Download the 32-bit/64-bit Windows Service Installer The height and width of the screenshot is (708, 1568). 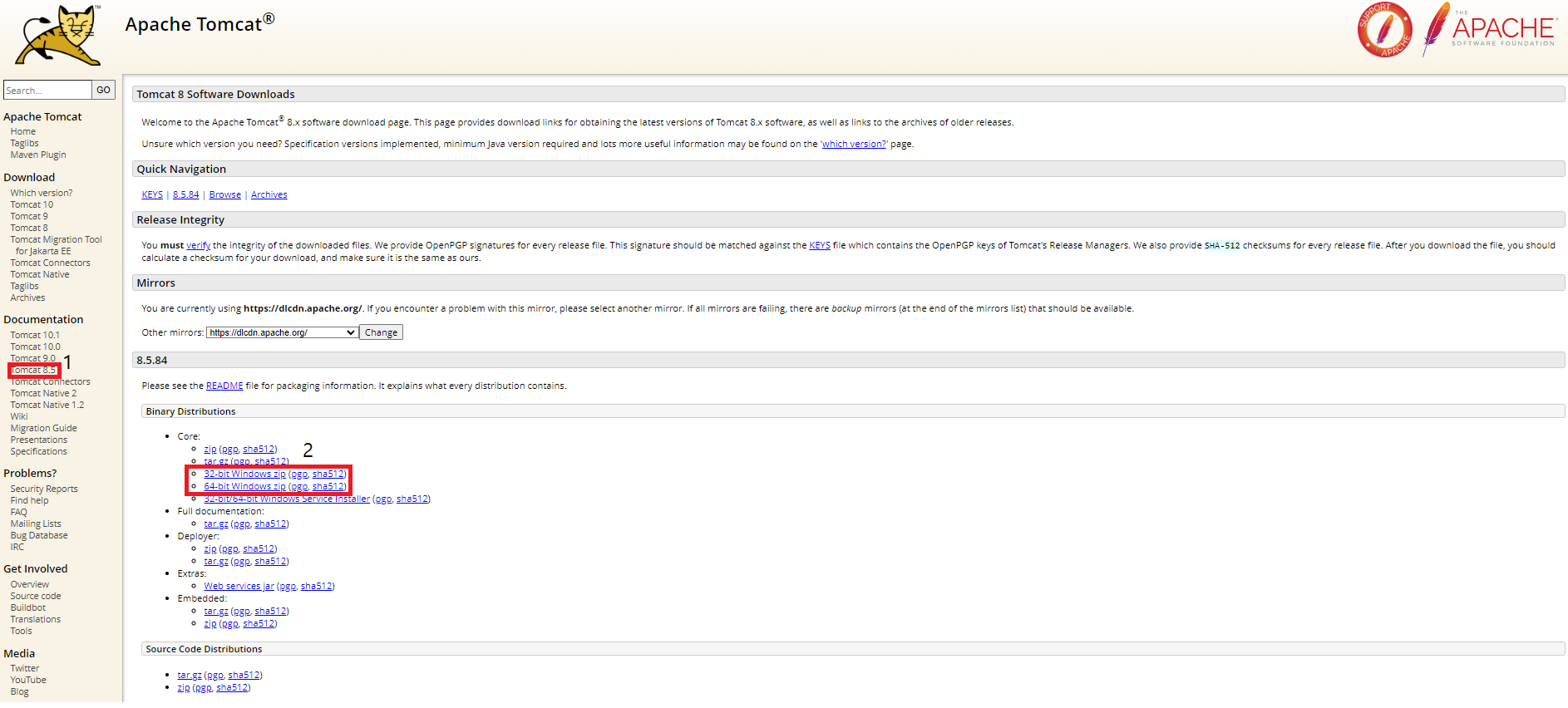pos(287,499)
